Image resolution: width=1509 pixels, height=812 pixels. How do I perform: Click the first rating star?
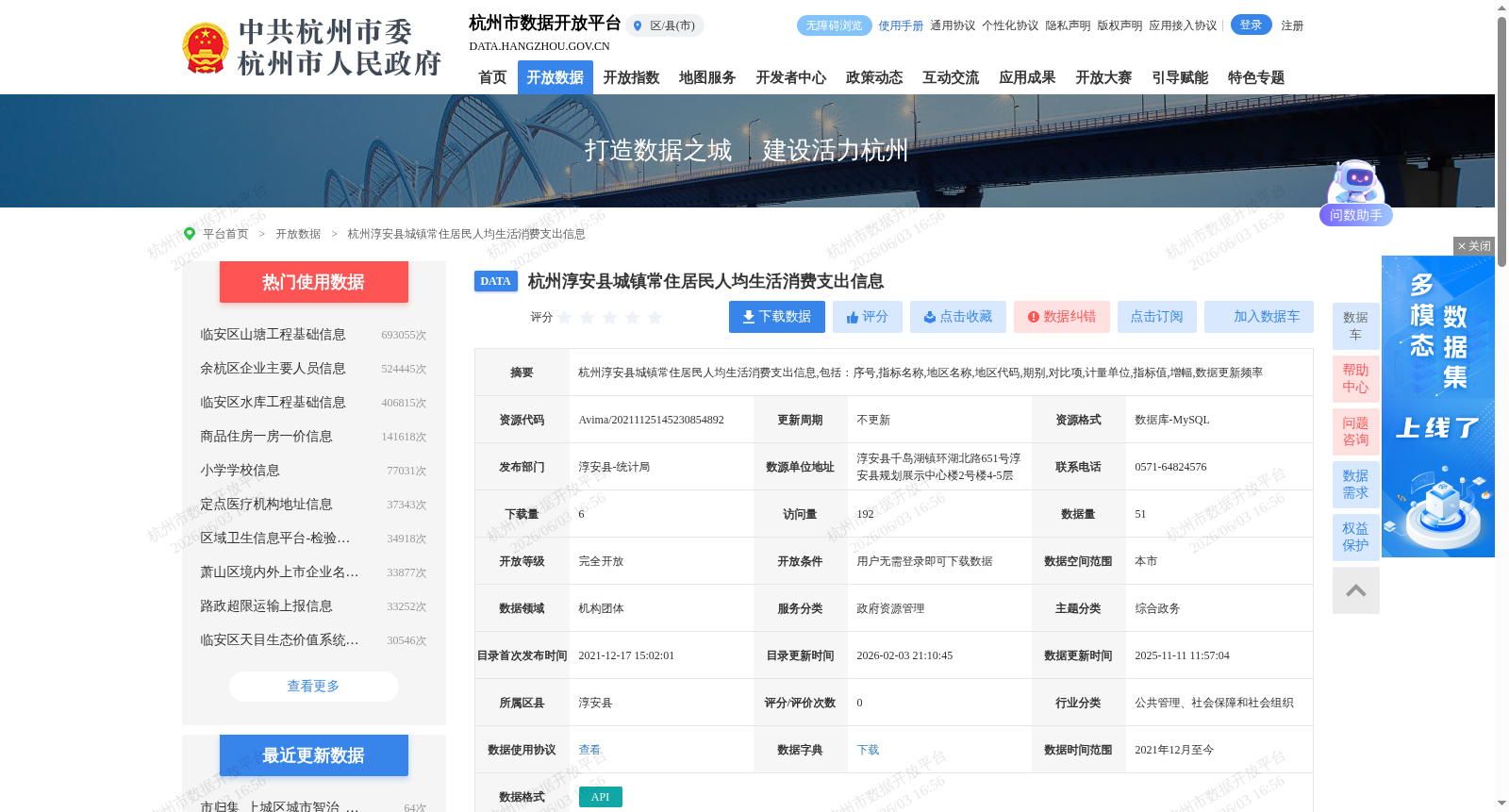click(565, 317)
